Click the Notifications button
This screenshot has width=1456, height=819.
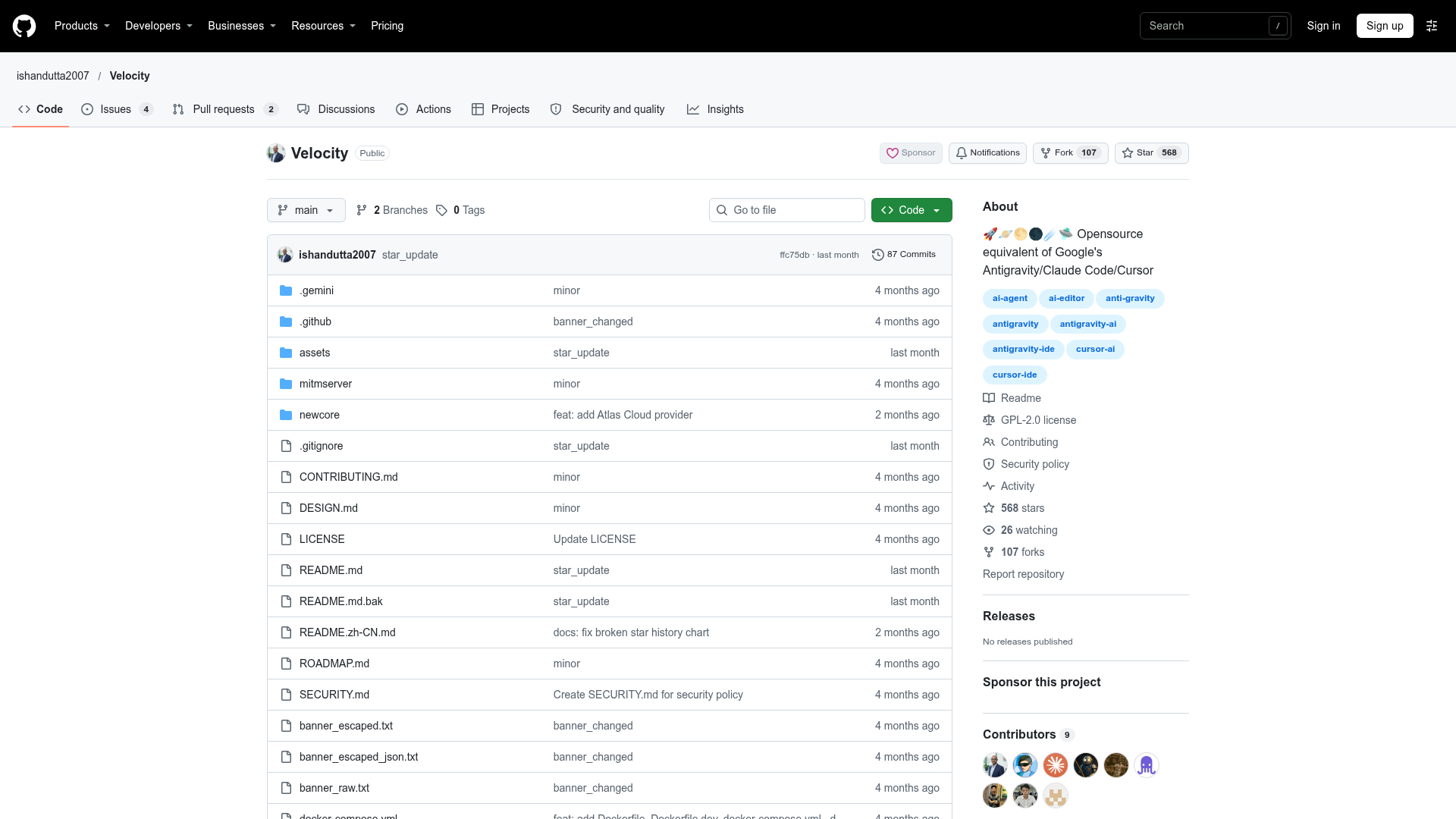pyautogui.click(x=987, y=153)
